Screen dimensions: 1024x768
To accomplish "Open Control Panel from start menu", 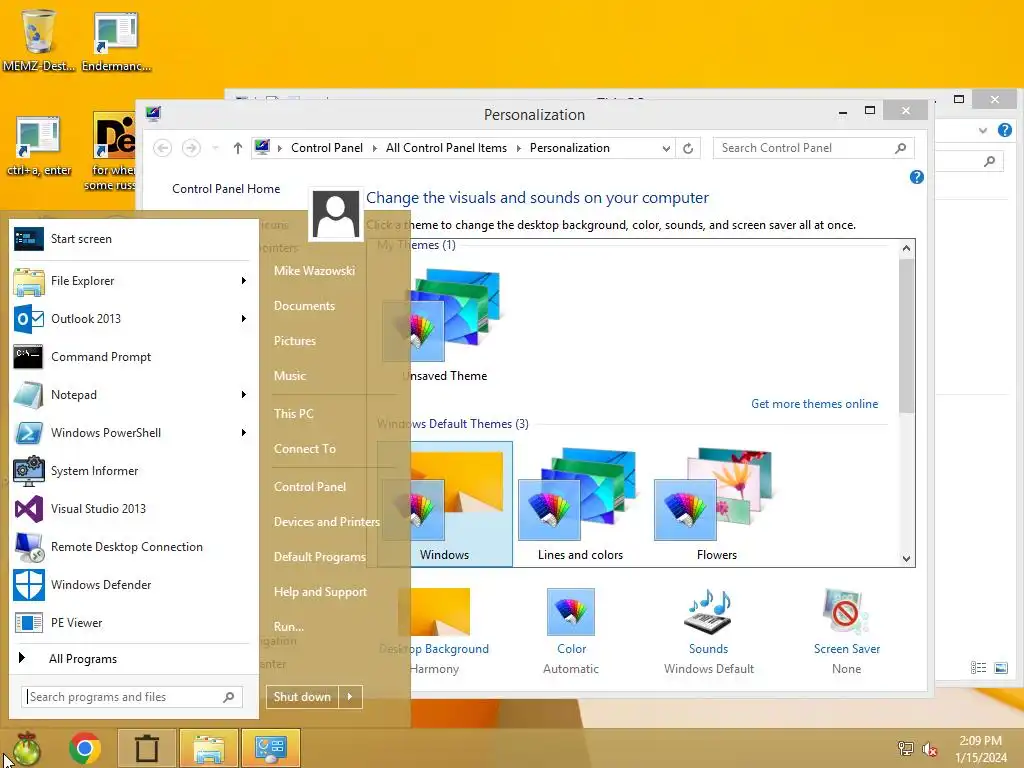I will 310,487.
